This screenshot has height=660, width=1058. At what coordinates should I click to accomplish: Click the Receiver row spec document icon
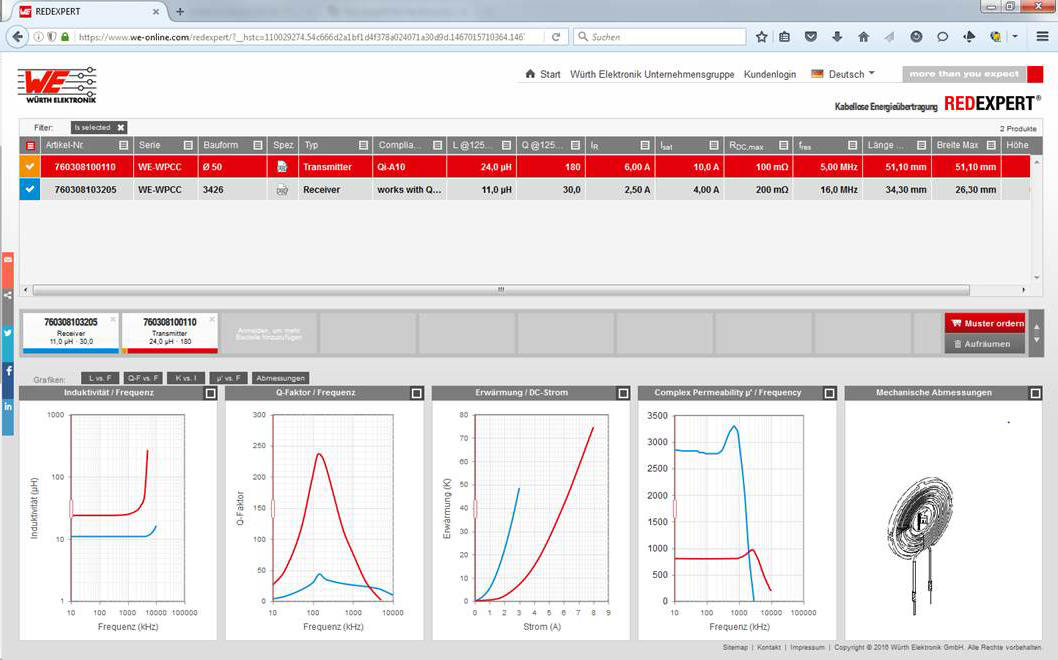pyautogui.click(x=283, y=189)
